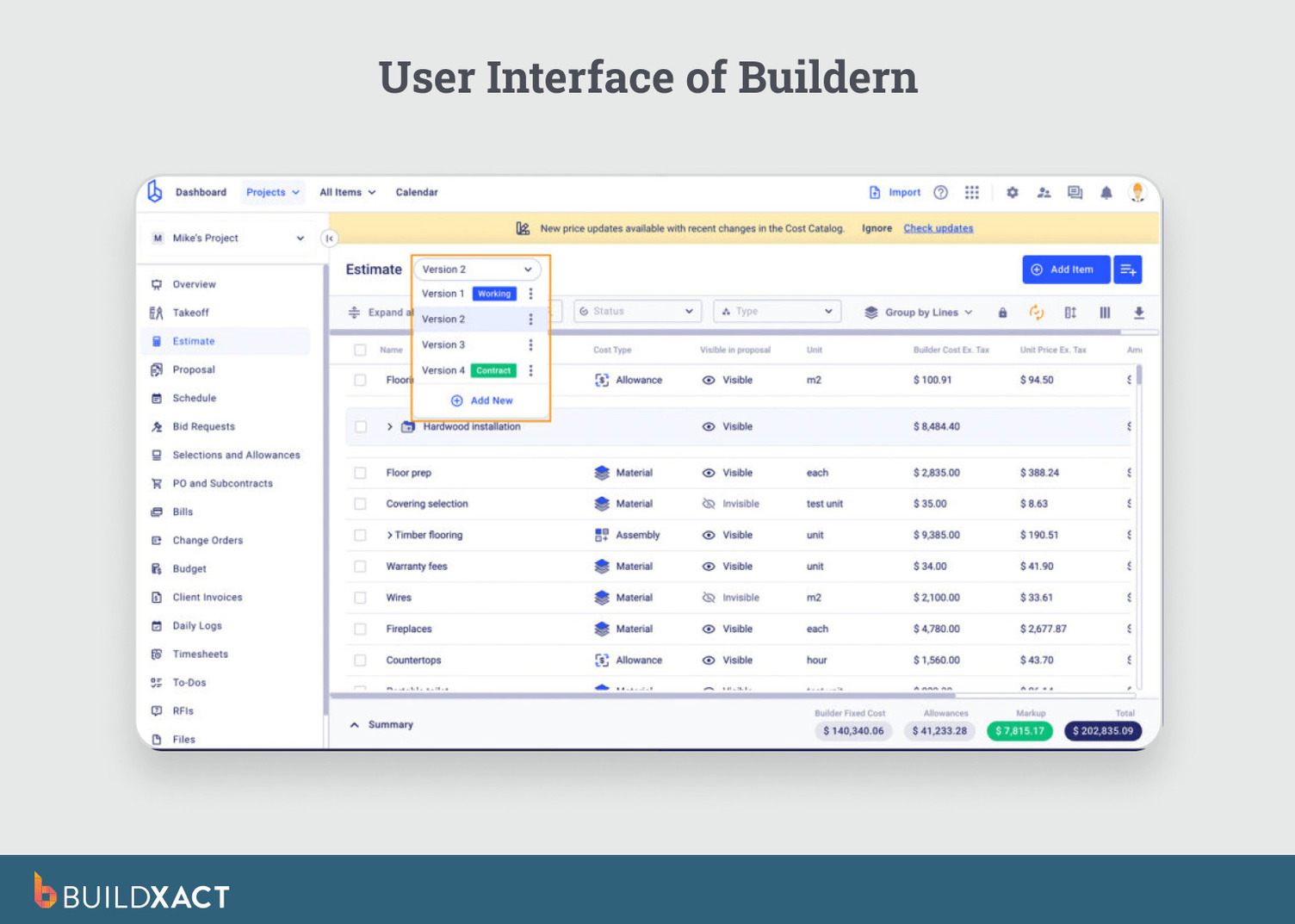The height and width of the screenshot is (924, 1295).
Task: Open the Status filter dropdown
Action: coord(637,311)
